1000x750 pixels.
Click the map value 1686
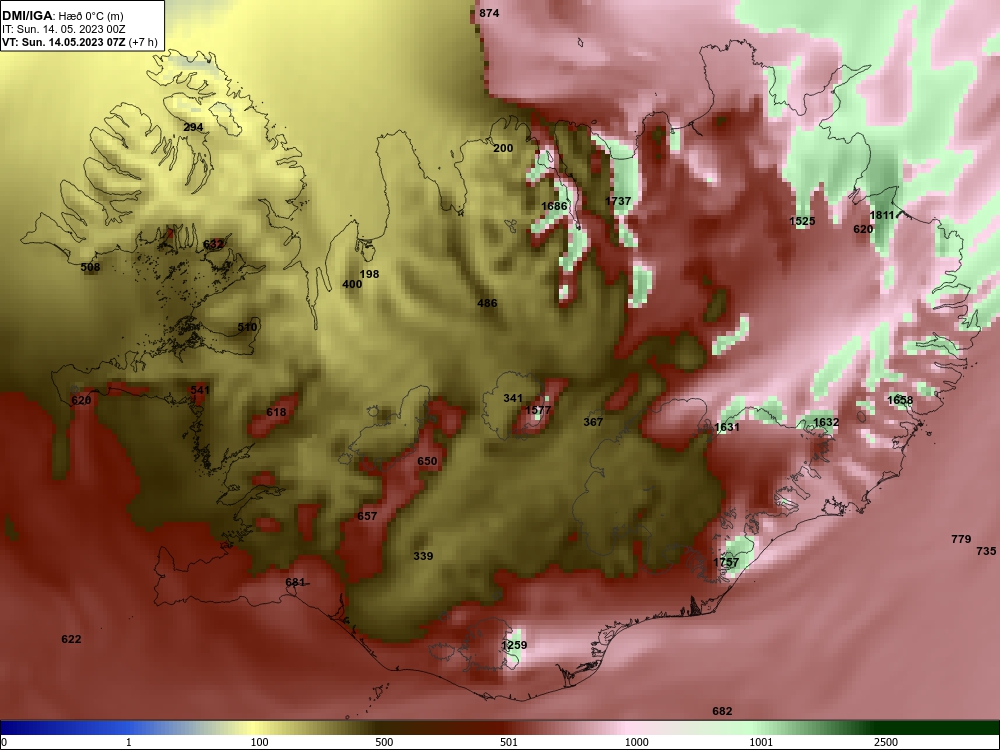(x=554, y=206)
